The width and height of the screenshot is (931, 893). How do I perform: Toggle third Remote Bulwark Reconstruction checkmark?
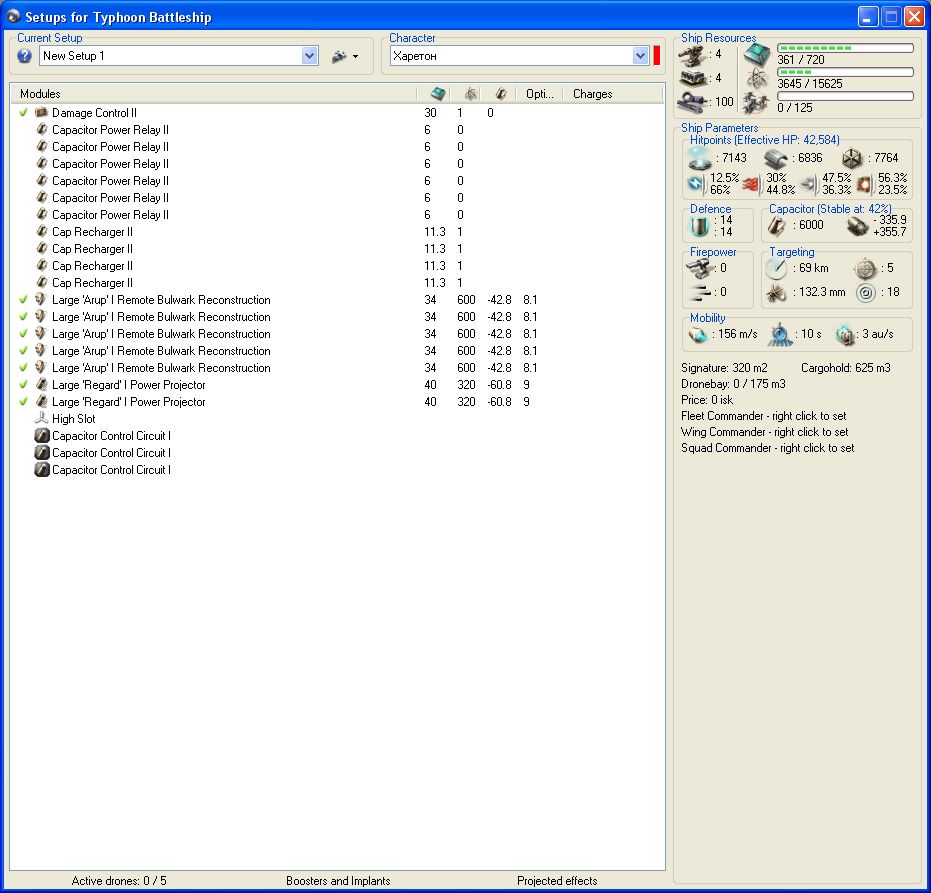[23, 334]
